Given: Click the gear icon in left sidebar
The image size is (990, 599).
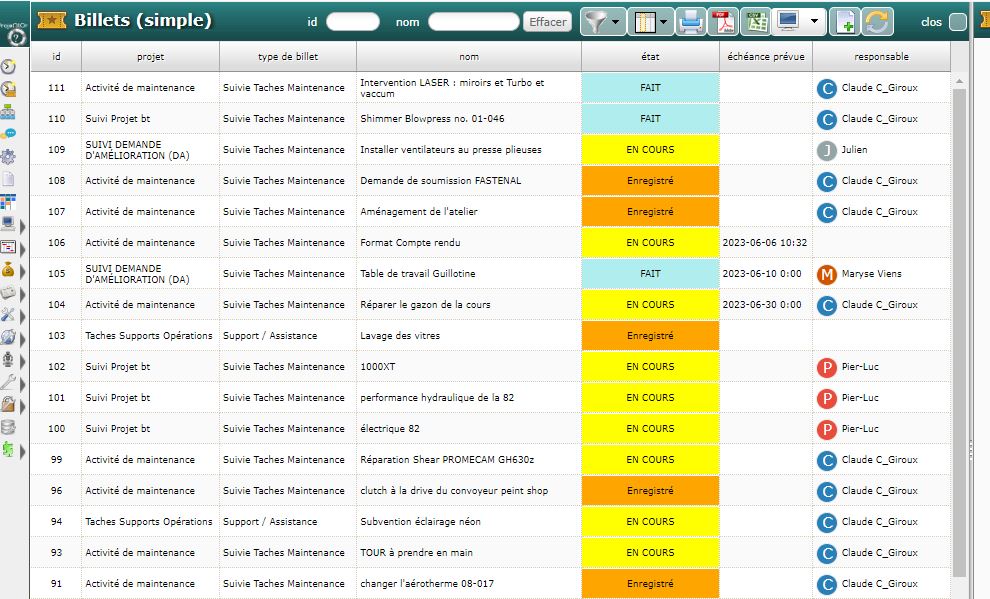Looking at the screenshot, I should point(9,156).
